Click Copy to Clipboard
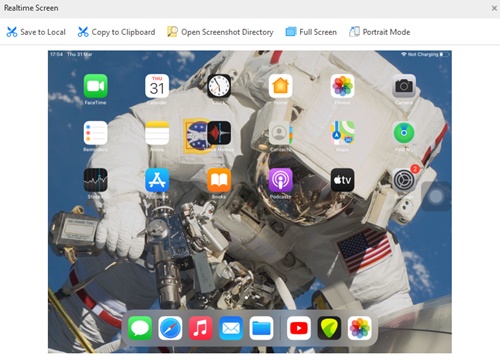Viewport: 500px width, 361px height. pos(116,32)
